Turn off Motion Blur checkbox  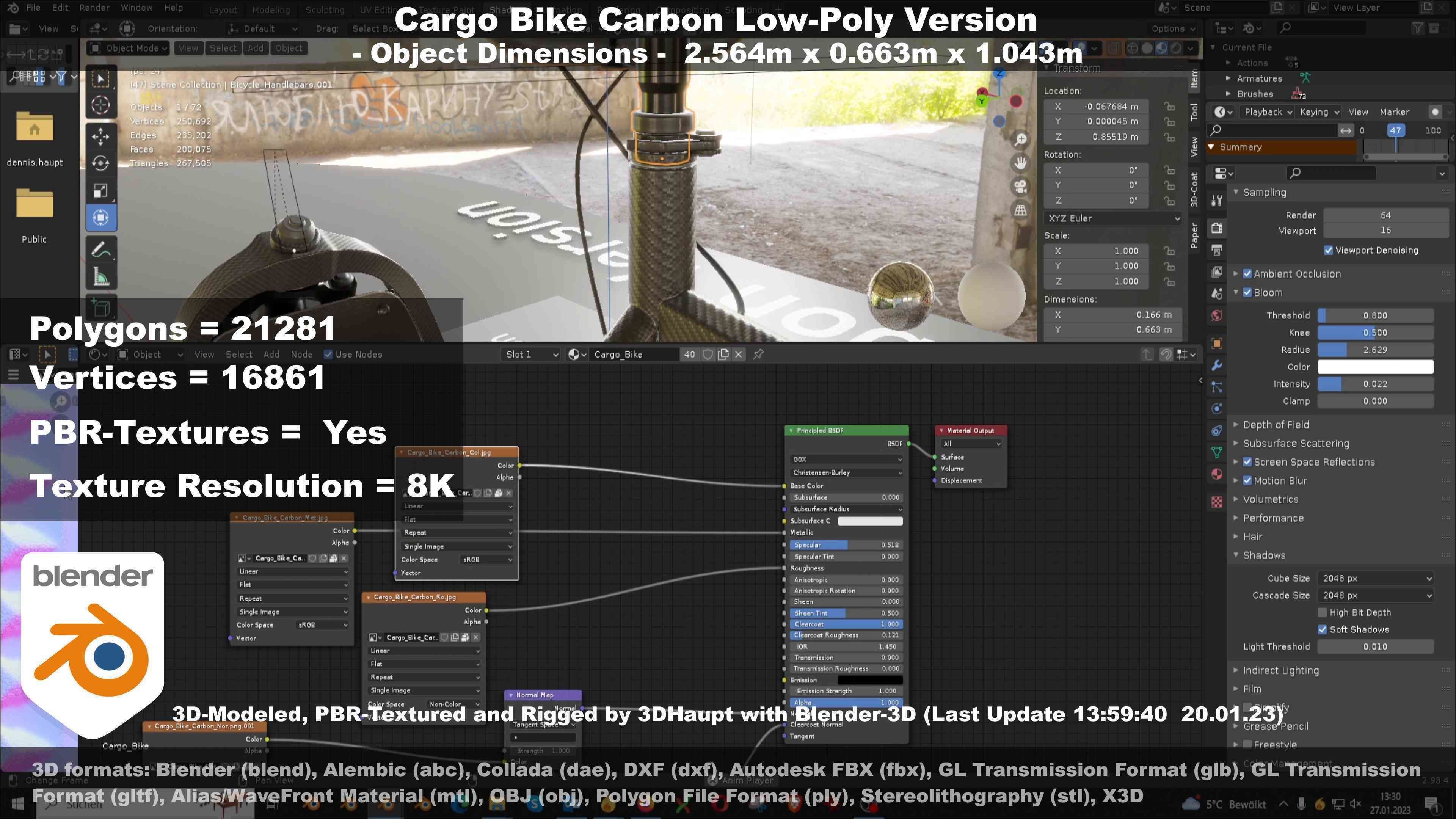1247,480
